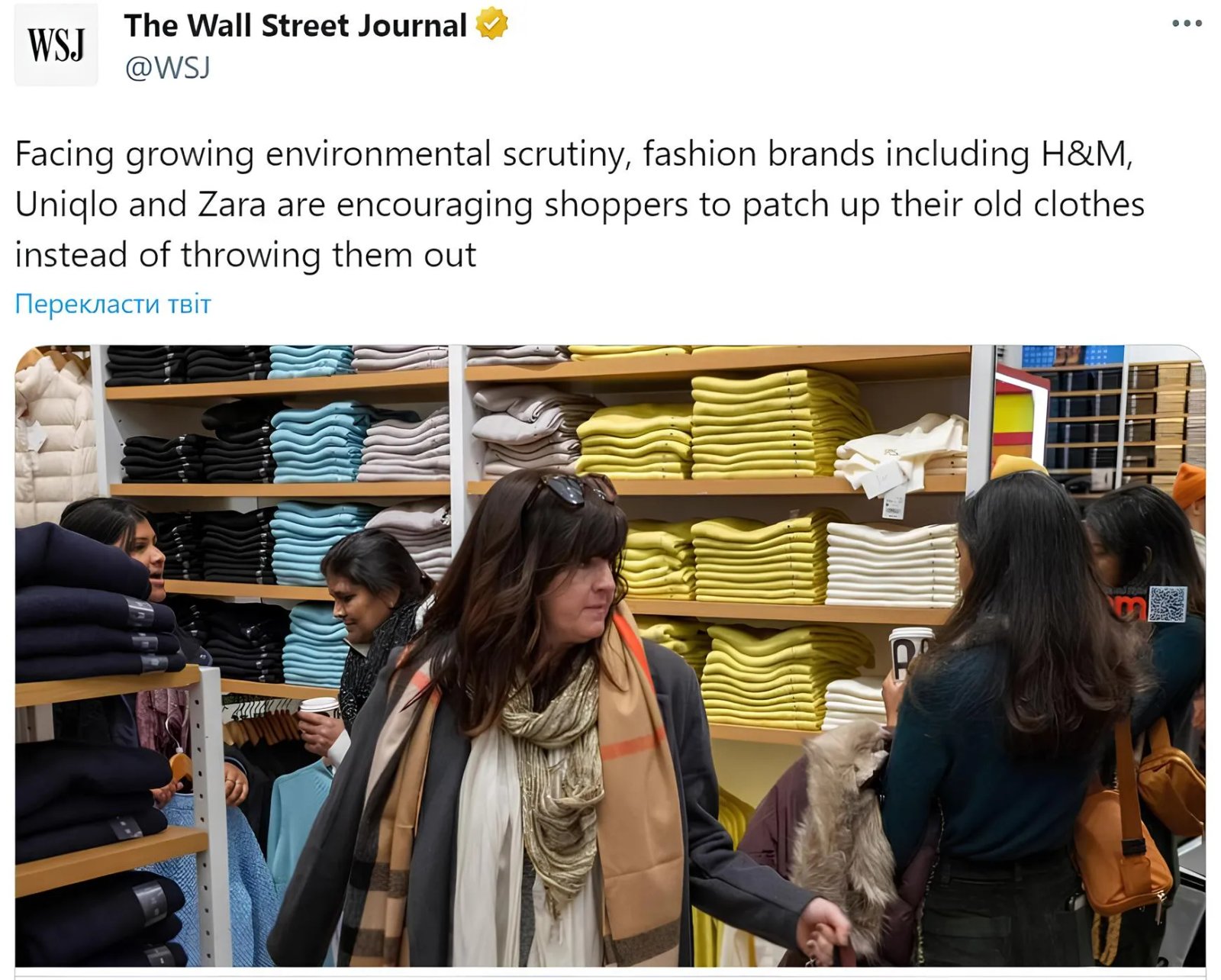Click the tweet text about fashion brands
This screenshot has width=1221, height=980.
click(580, 204)
